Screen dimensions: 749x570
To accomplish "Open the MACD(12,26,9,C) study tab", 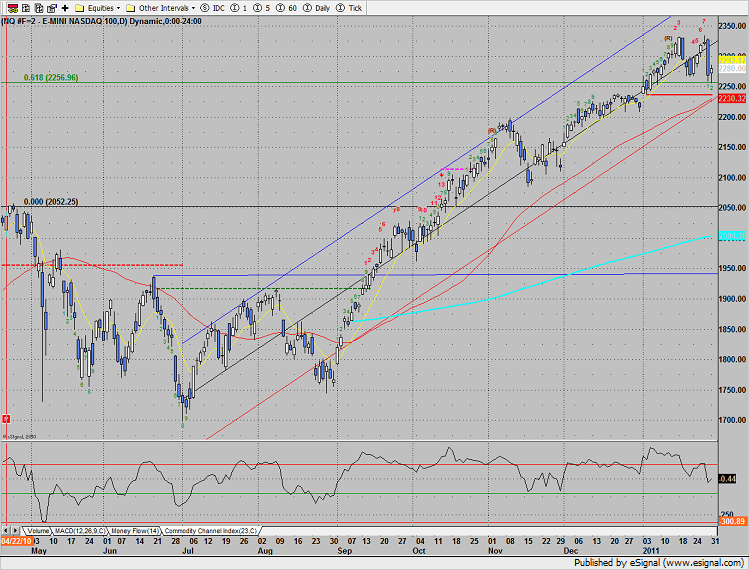I will pos(80,531).
